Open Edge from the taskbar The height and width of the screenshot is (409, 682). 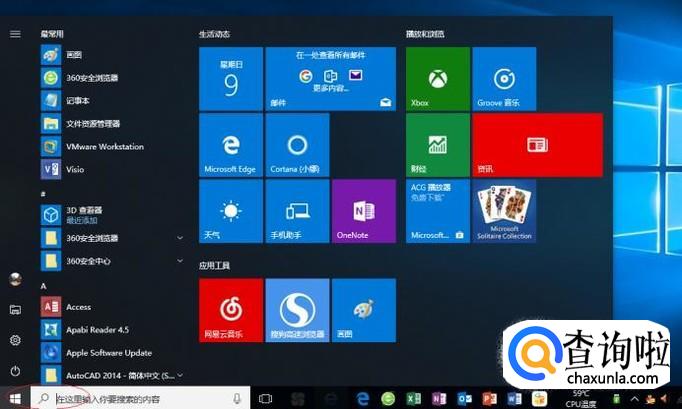pyautogui.click(x=362, y=399)
